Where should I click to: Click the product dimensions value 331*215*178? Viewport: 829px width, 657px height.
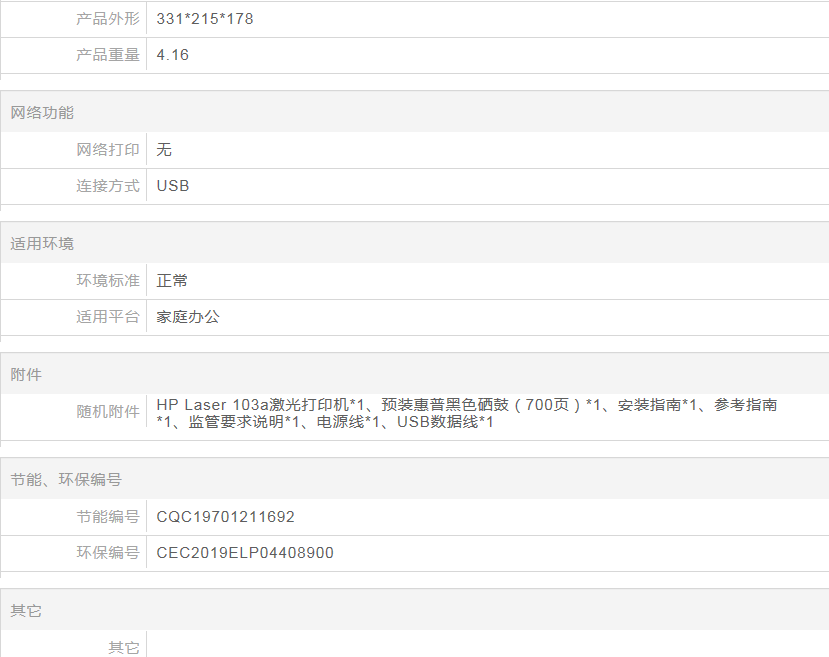[x=205, y=19]
